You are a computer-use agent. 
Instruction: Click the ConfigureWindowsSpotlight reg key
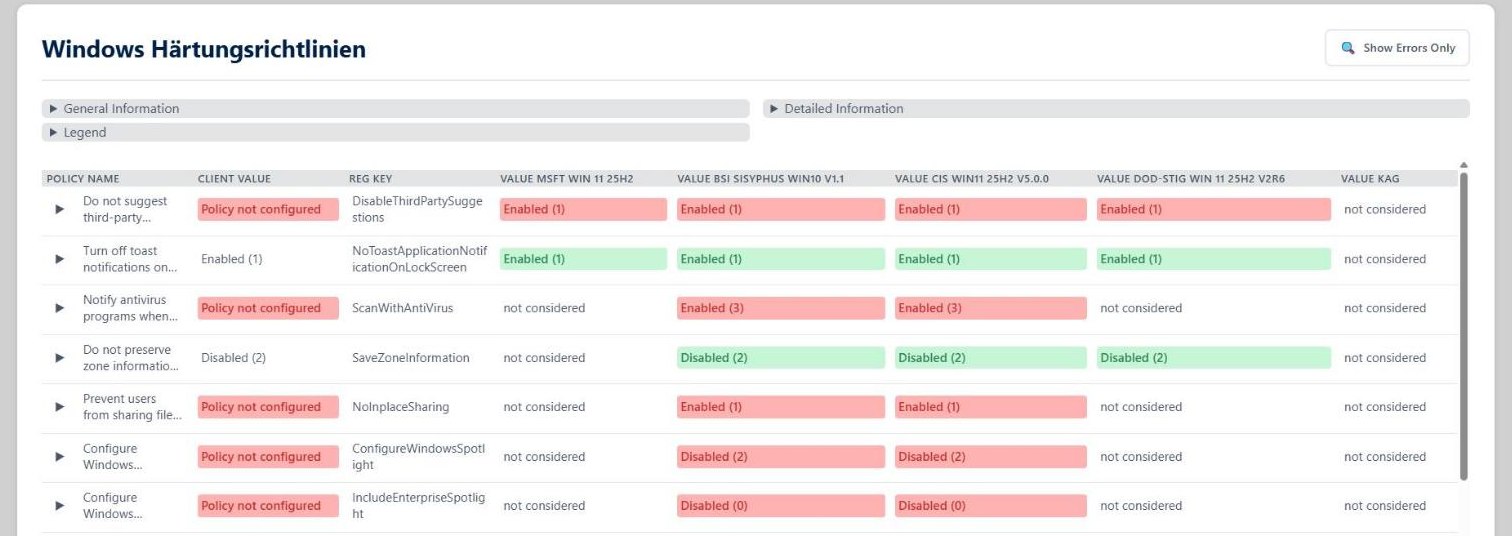tap(418, 457)
